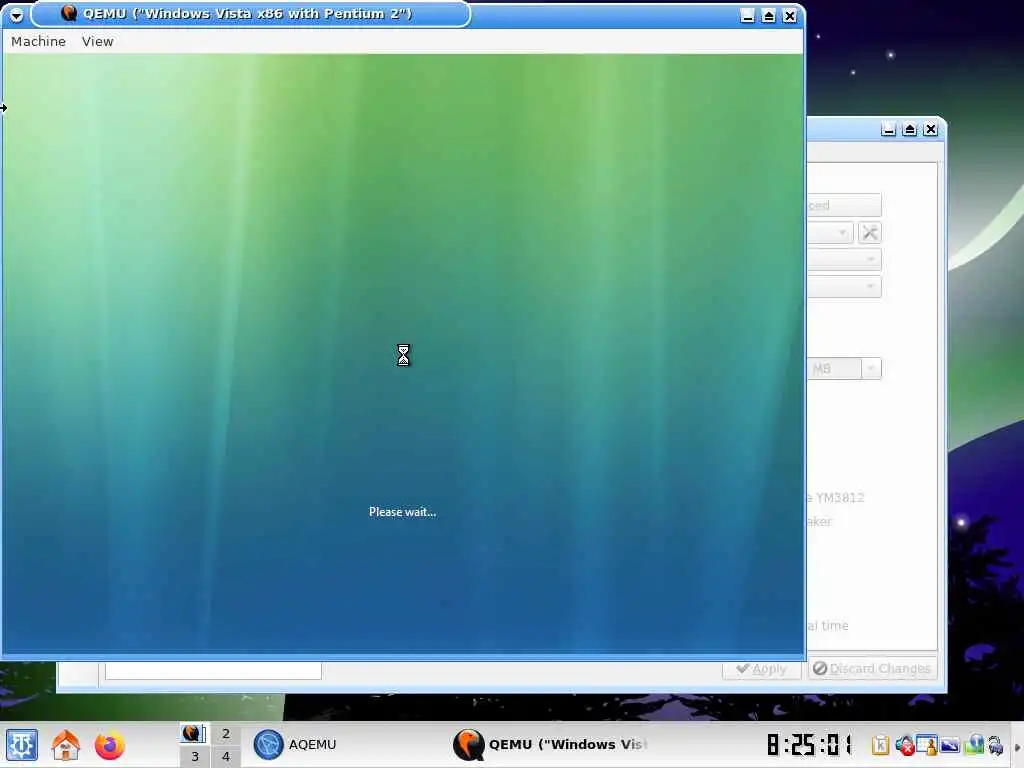Click the tools icon in AQEMU window
1024x768 pixels.
tap(869, 232)
